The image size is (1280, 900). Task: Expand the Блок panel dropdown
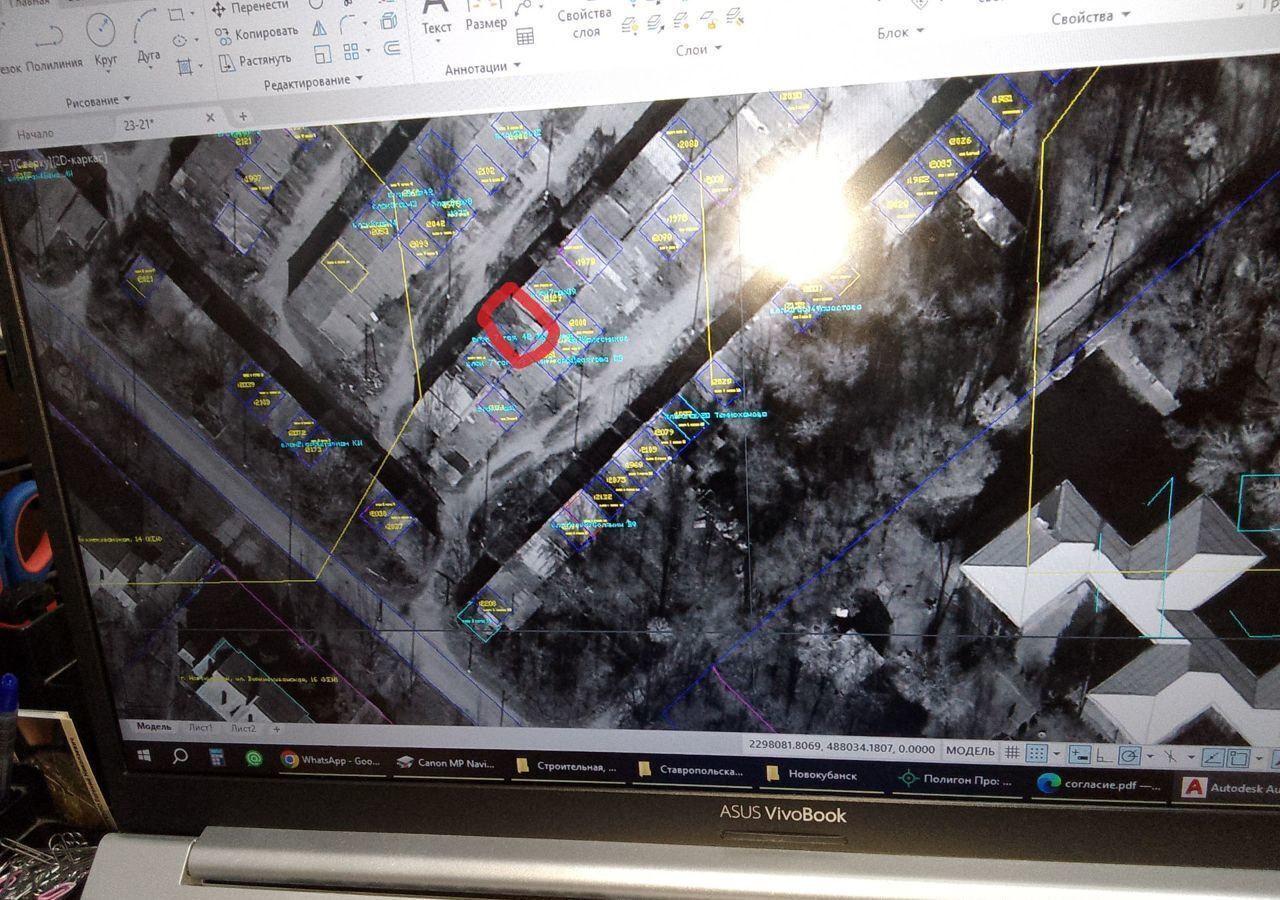pos(900,32)
